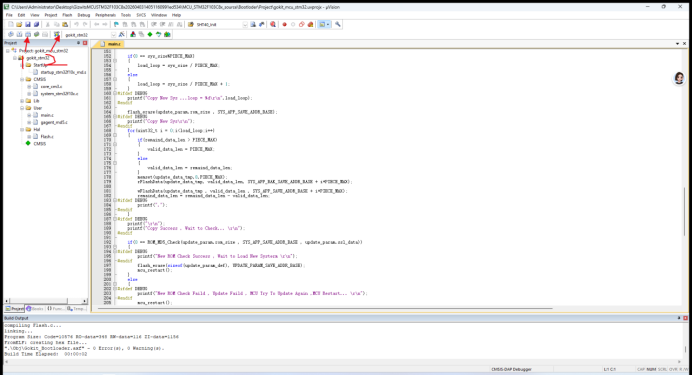Click the Redo arrow icon
Screen dimensions: 693x375
coord(85,25)
